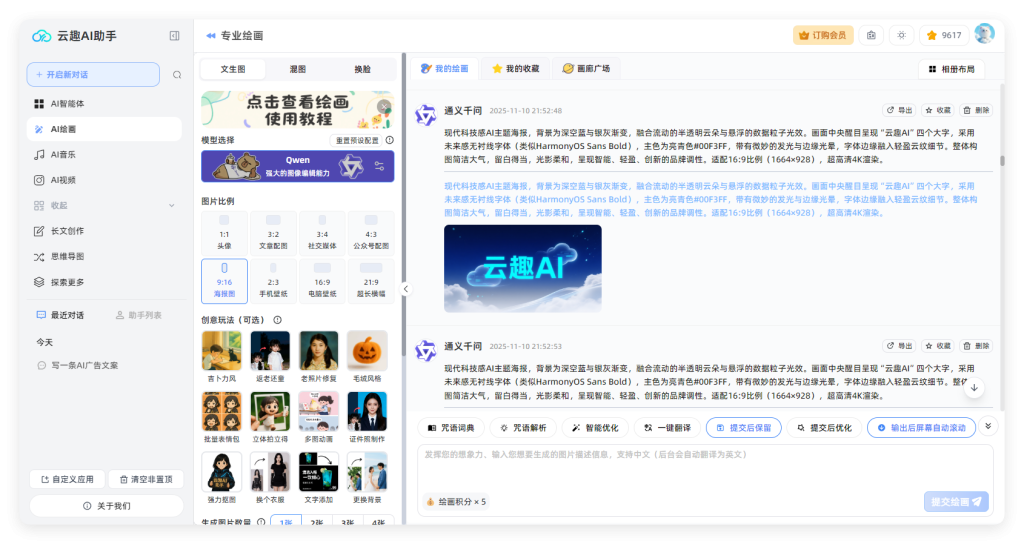Image resolution: width=1024 pixels, height=544 pixels.
Task: Toggle 输出后屏幕自动滚动 option
Action: [921, 427]
